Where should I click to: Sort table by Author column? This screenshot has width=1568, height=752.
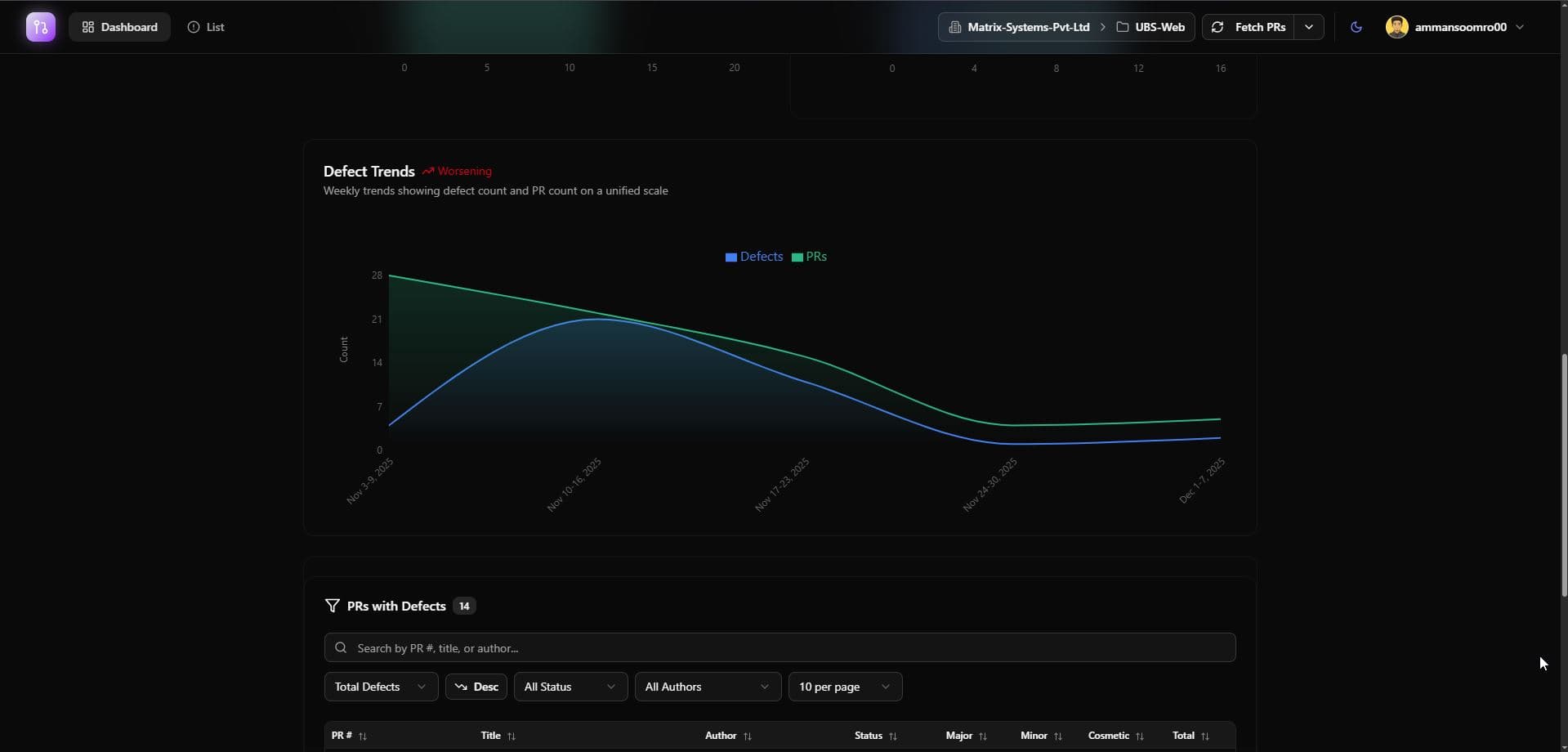(728, 736)
